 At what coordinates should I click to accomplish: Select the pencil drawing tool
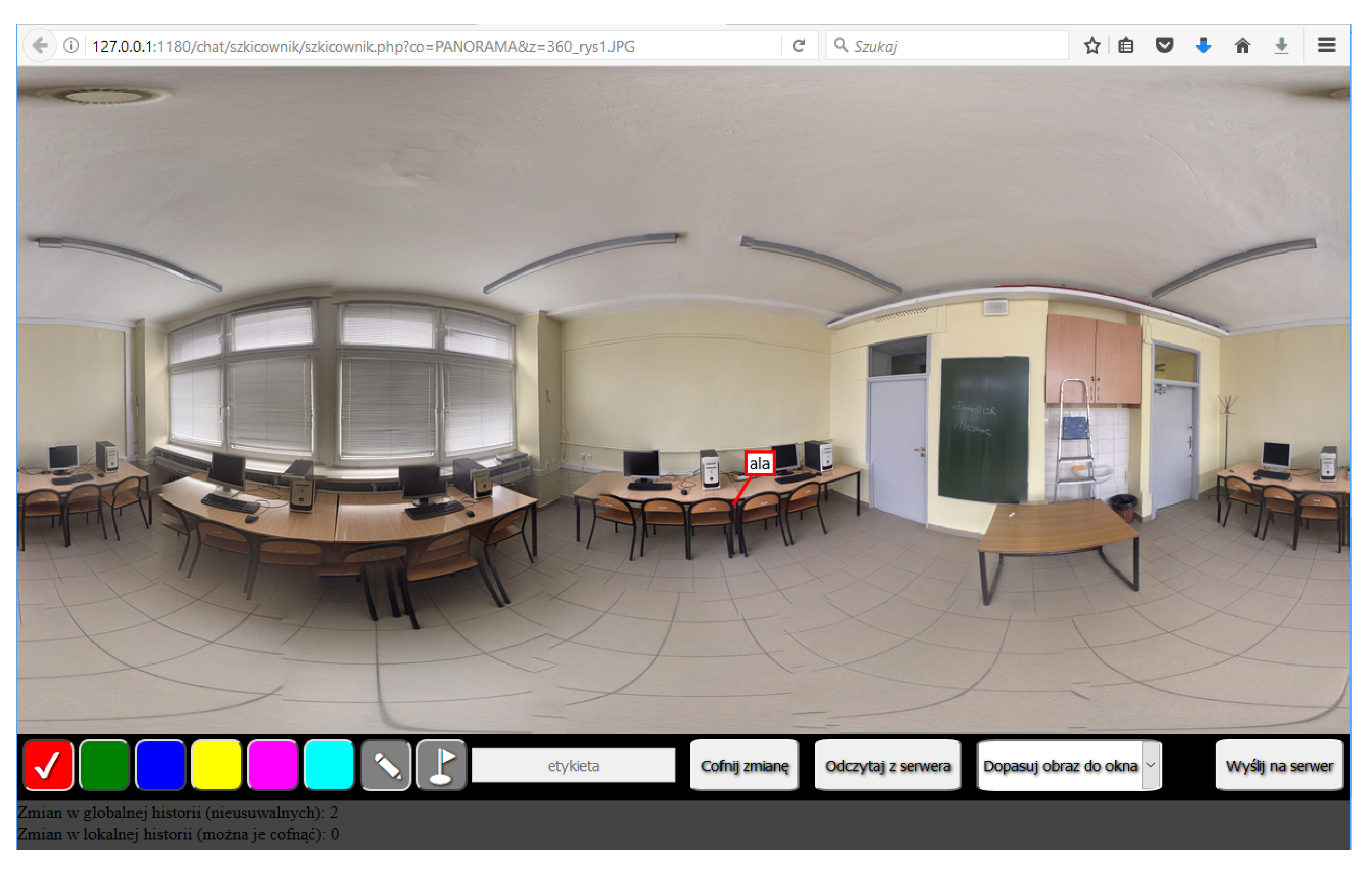click(386, 765)
